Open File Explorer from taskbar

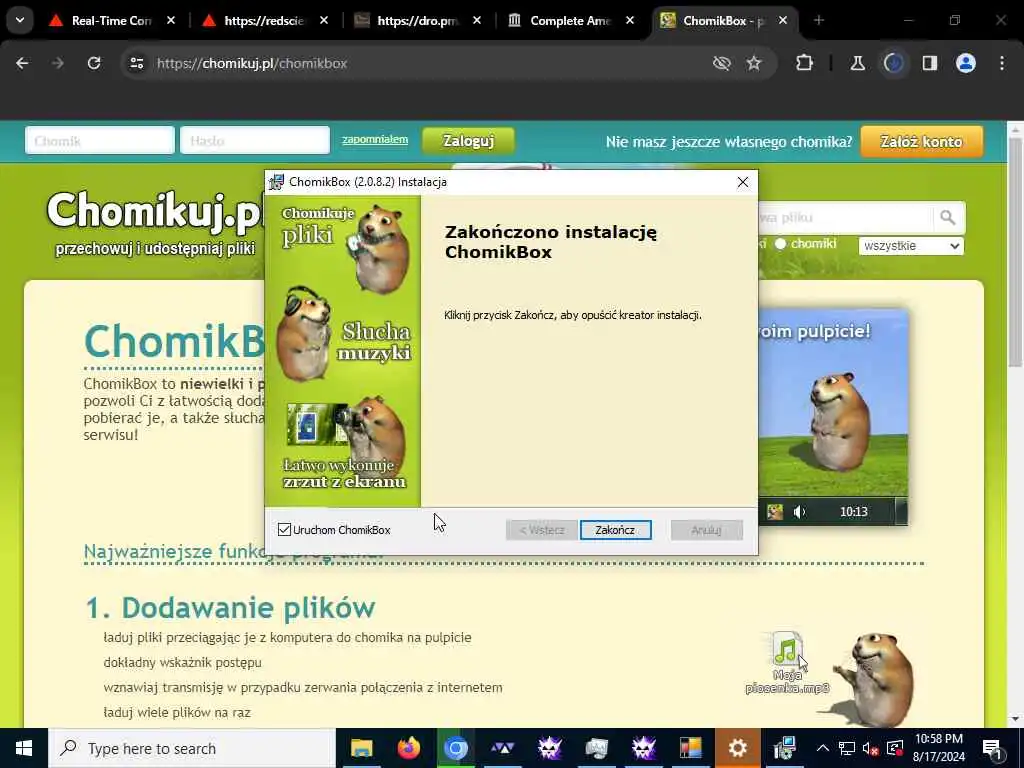pyautogui.click(x=361, y=748)
